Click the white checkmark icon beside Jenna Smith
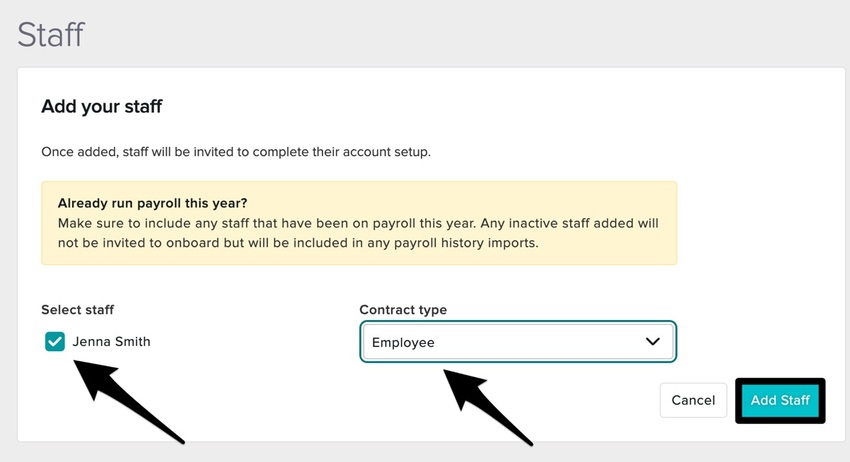The image size is (850, 462). click(55, 342)
